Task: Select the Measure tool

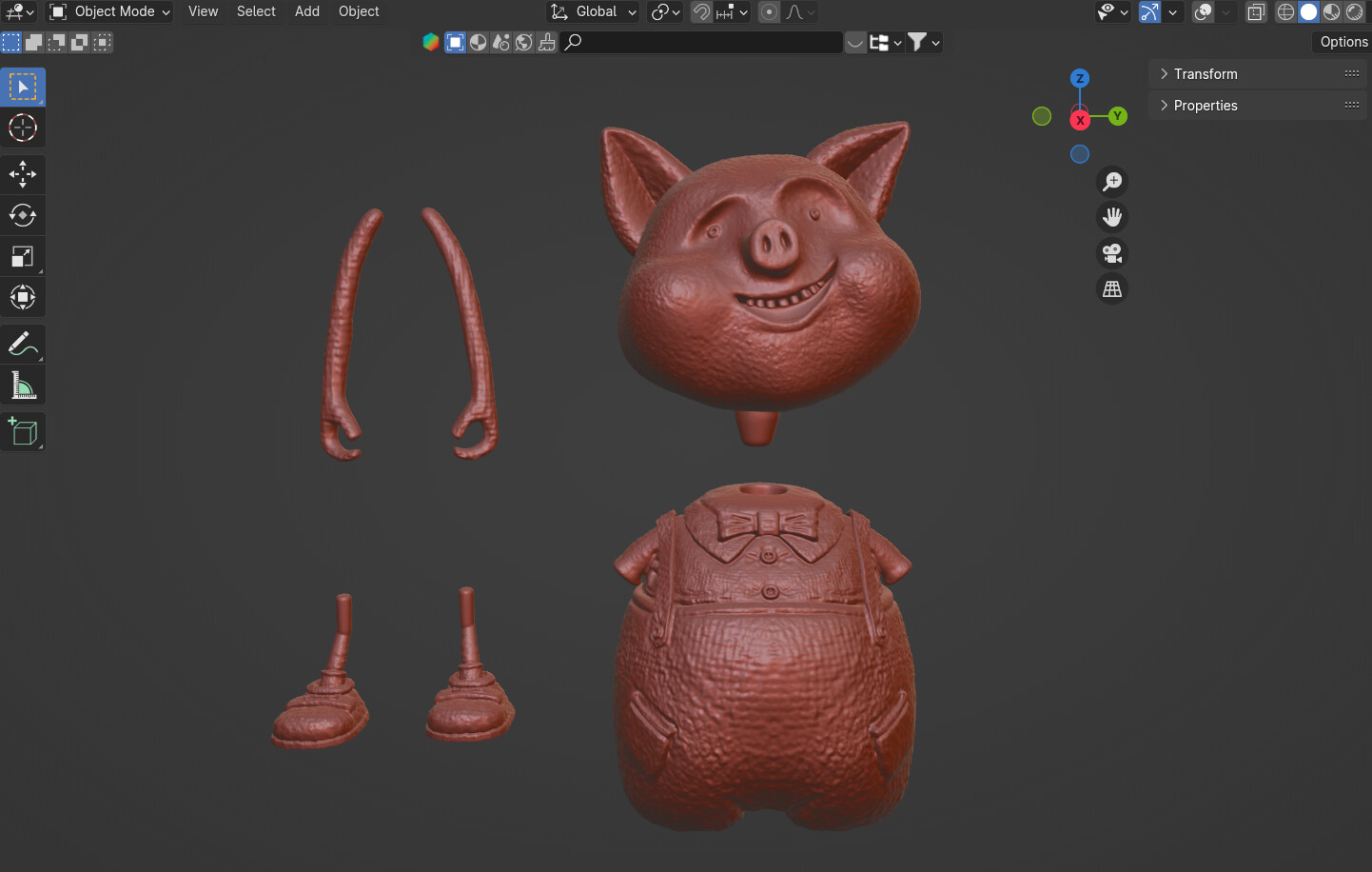Action: coord(22,385)
